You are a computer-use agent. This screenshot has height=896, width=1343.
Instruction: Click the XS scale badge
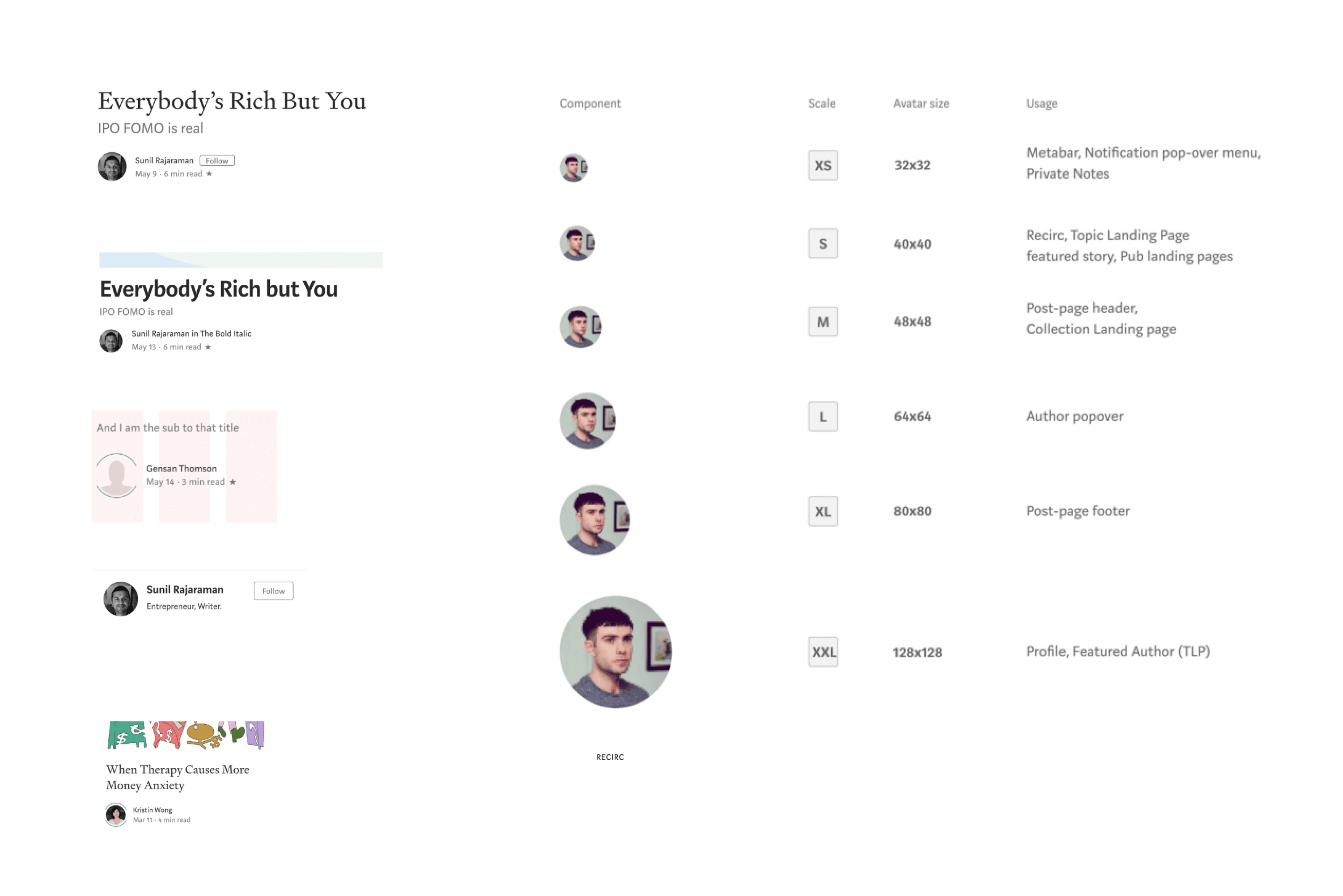pos(823,166)
